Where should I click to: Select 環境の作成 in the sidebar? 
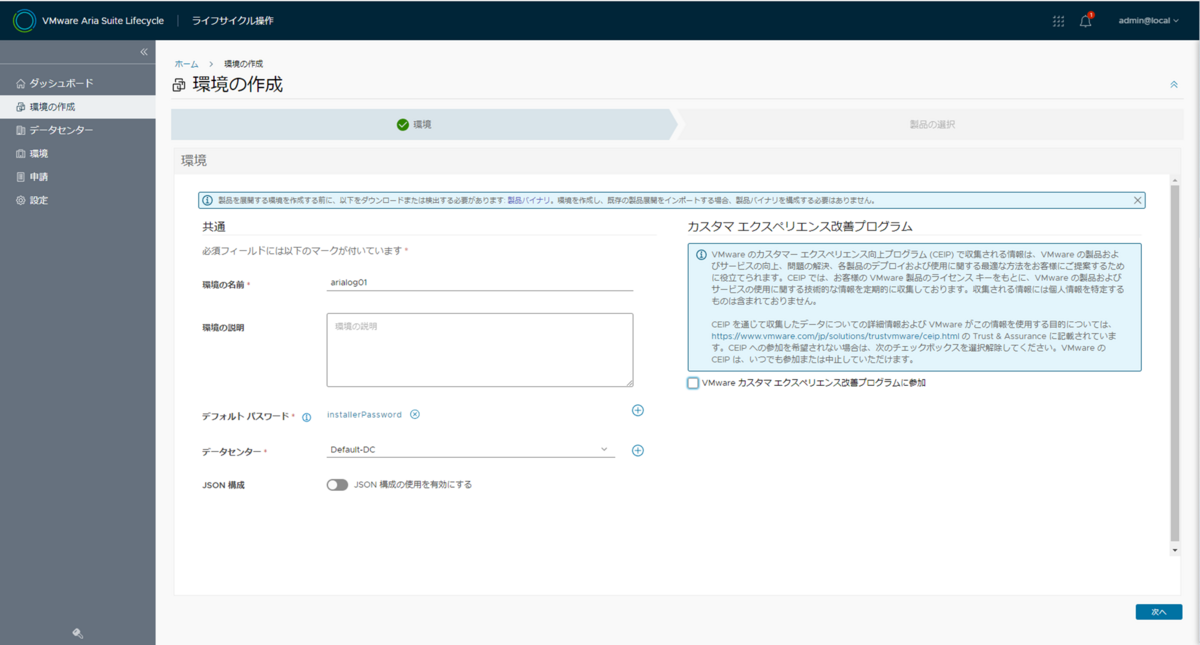(77, 107)
